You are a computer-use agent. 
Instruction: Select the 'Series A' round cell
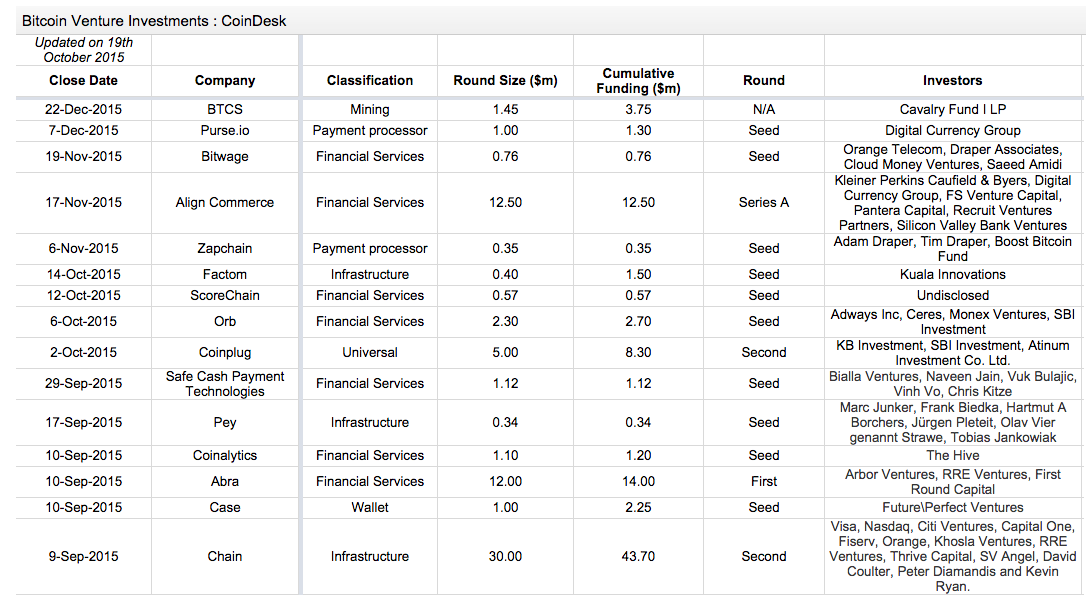(x=764, y=202)
